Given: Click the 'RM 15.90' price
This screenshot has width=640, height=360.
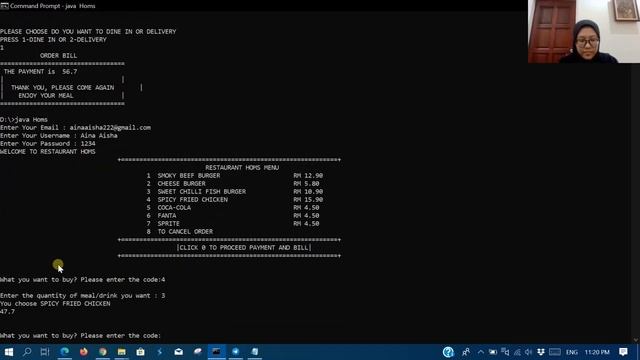Looking at the screenshot, I should [308, 200].
